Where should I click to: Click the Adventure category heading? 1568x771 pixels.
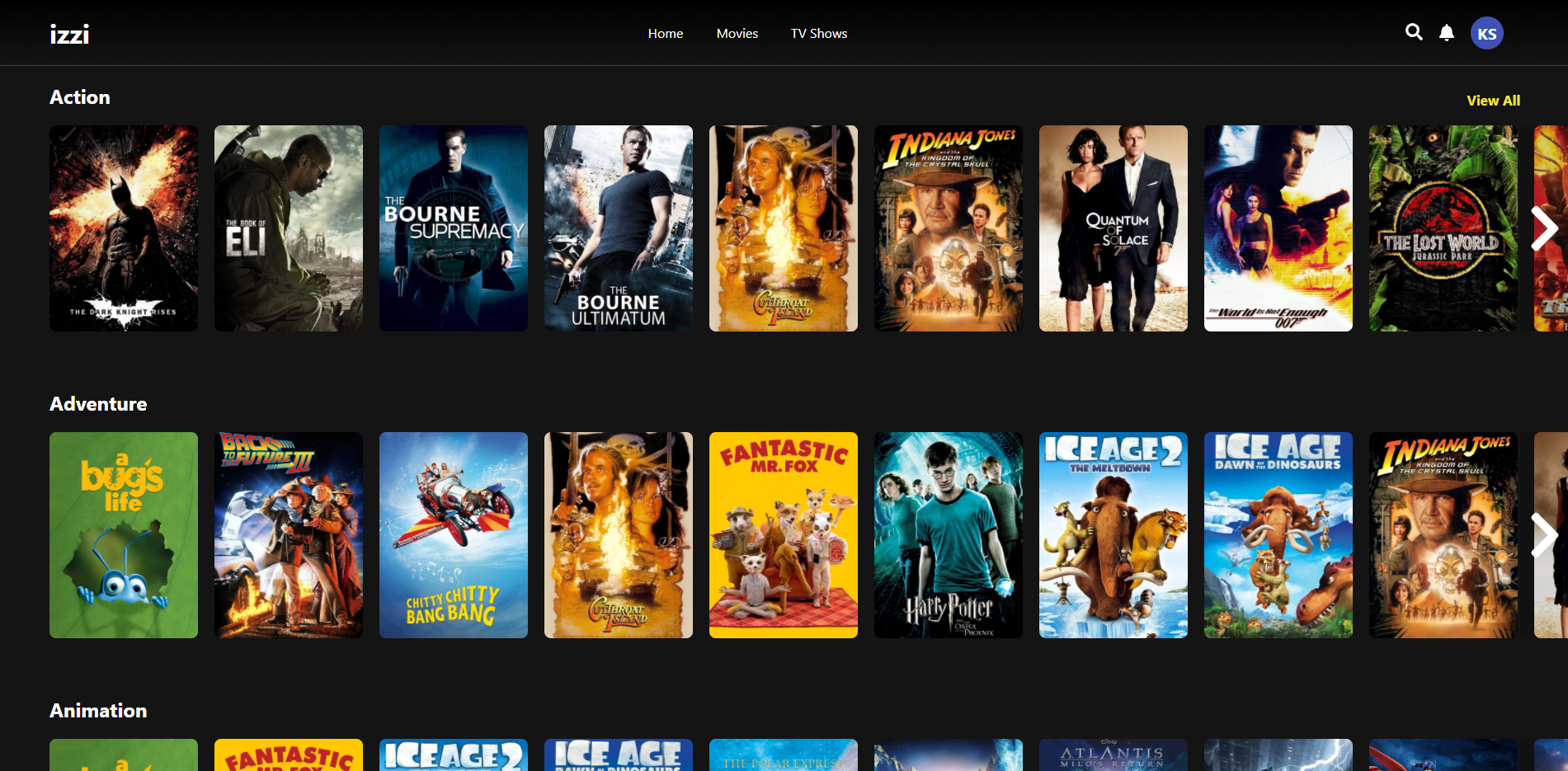coord(98,404)
